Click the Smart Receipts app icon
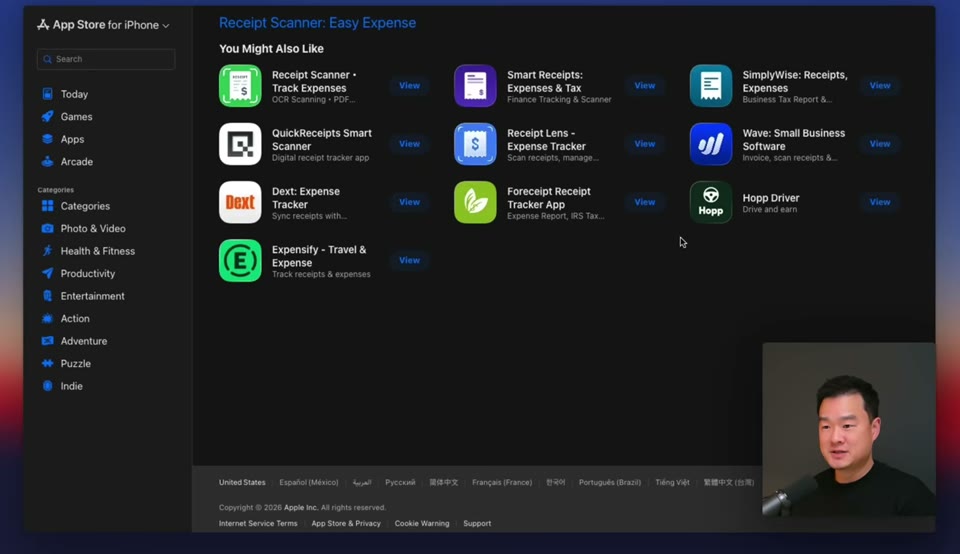Viewport: 960px width, 554px height. [x=475, y=86]
